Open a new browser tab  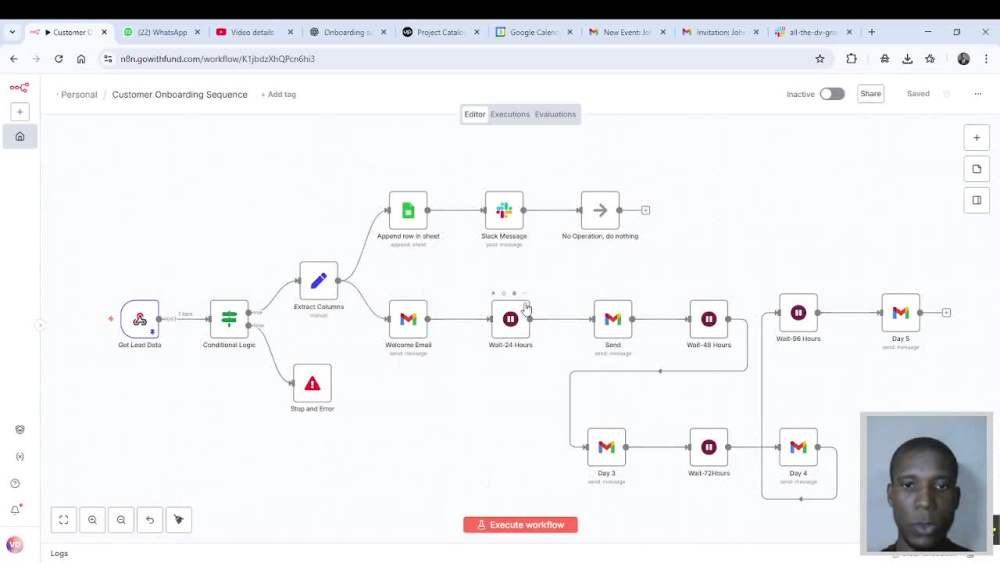(871, 32)
